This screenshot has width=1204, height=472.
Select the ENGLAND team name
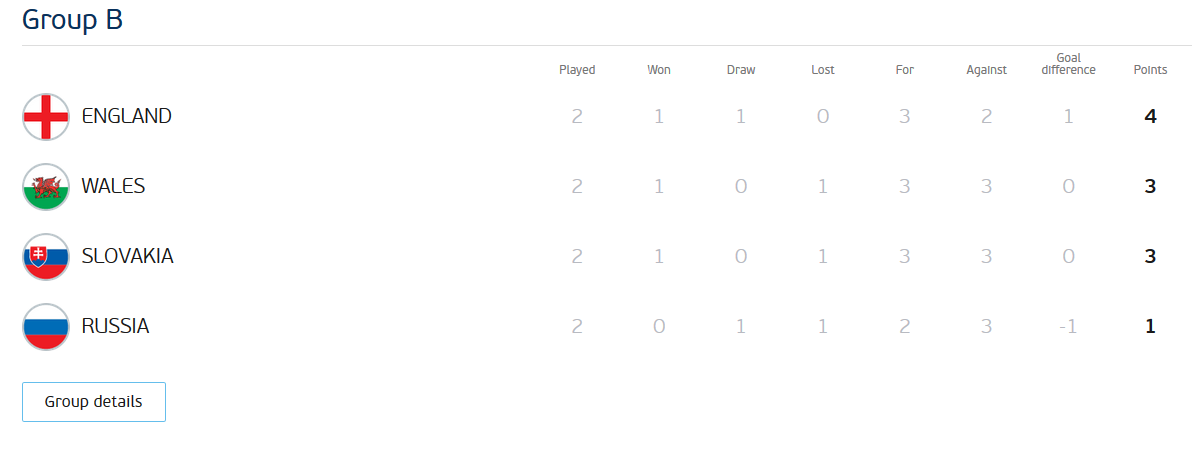point(127,116)
